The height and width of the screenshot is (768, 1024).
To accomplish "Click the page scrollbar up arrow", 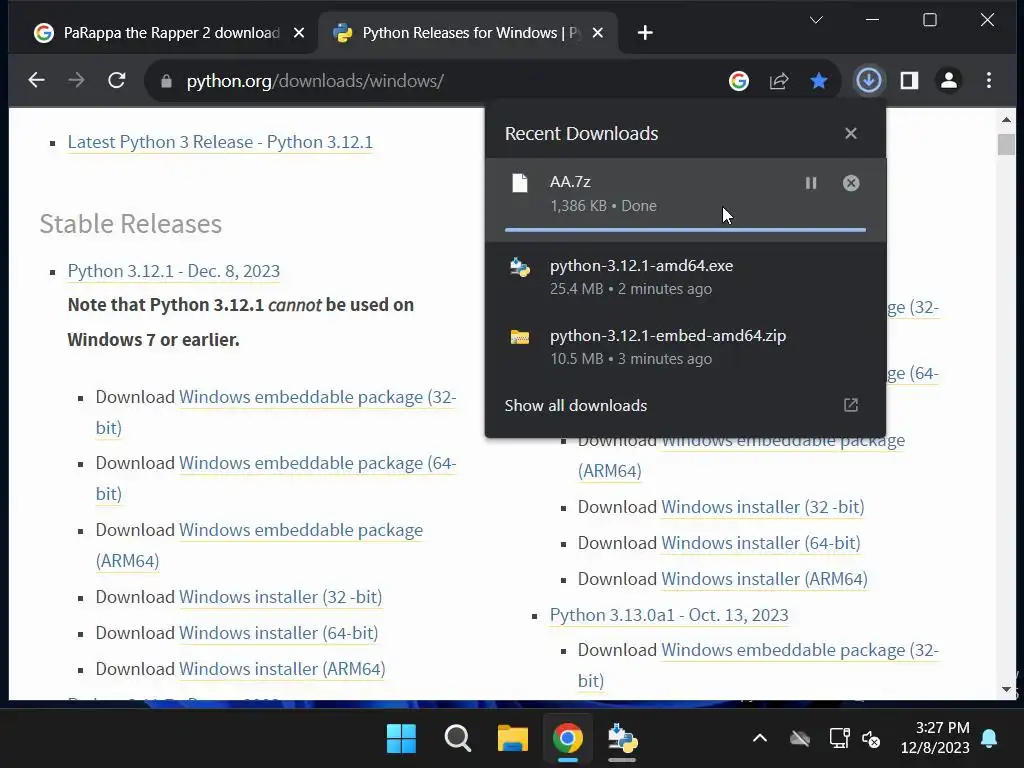I will pyautogui.click(x=1006, y=120).
